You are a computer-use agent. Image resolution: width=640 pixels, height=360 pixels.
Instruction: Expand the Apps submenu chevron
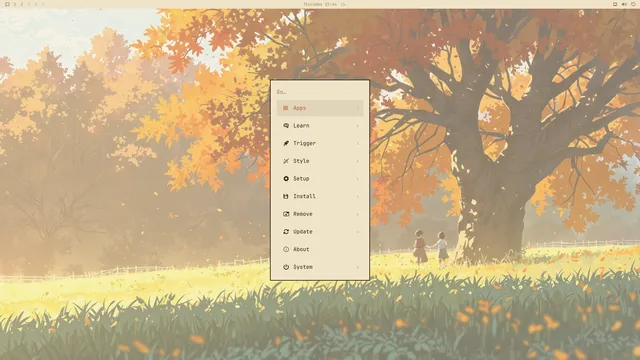coord(358,108)
